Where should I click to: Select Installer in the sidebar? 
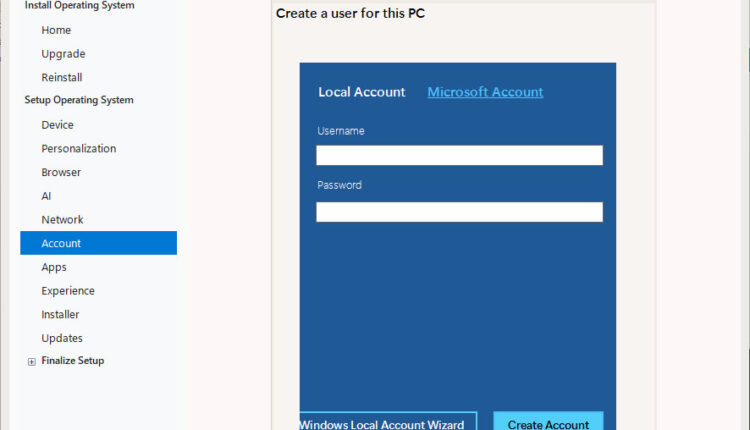[x=60, y=314]
